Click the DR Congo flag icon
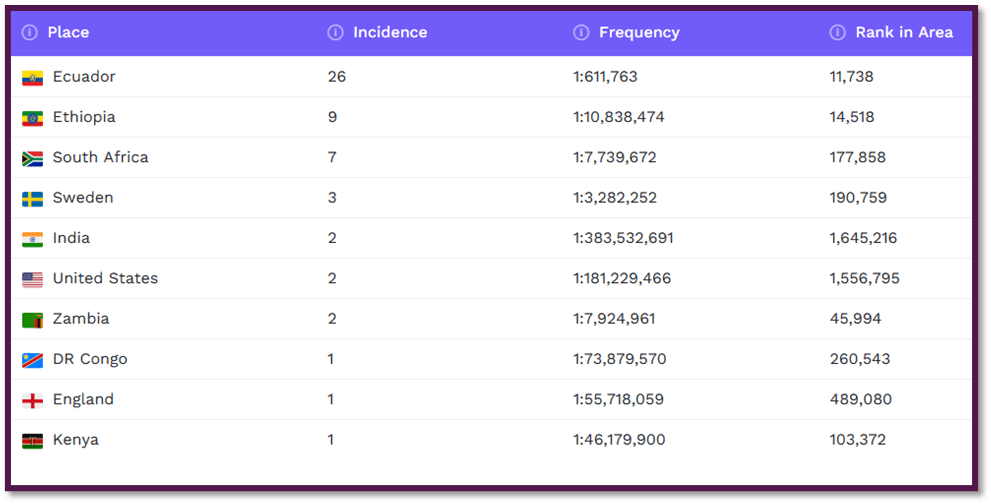Screen dimensions: 991x504 tap(32, 360)
